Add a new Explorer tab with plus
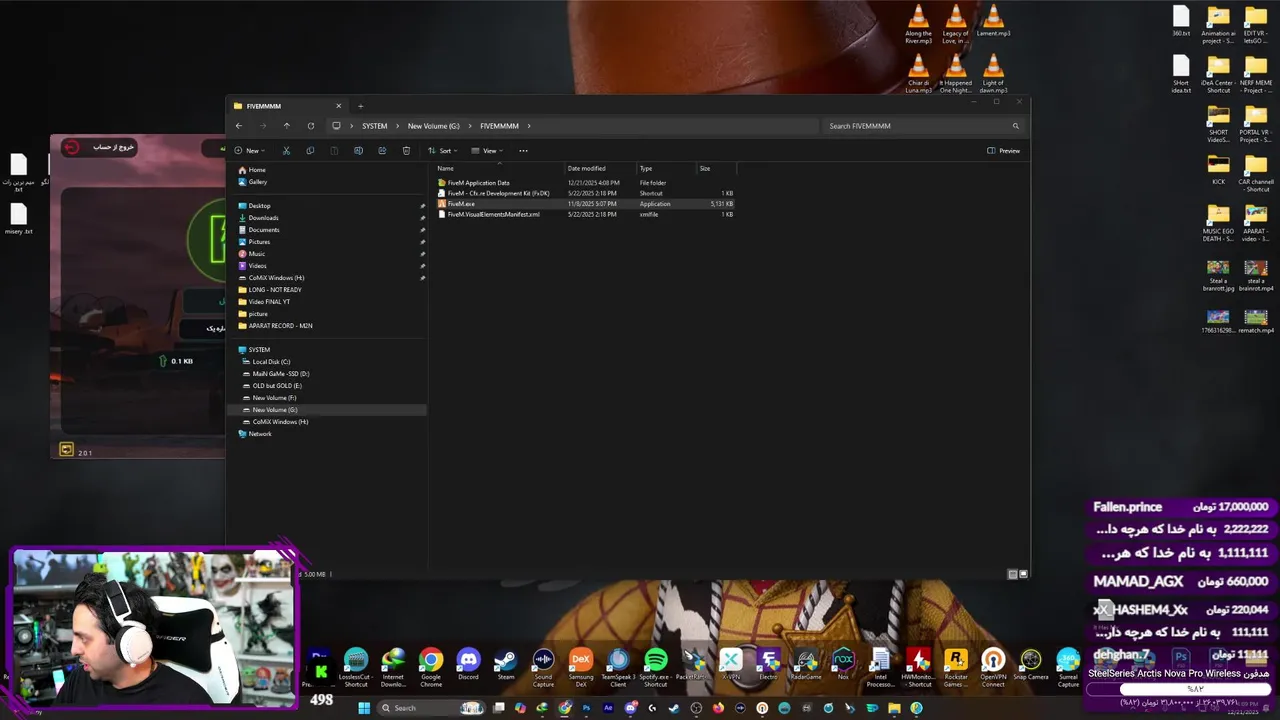The height and width of the screenshot is (720, 1280). [361, 106]
